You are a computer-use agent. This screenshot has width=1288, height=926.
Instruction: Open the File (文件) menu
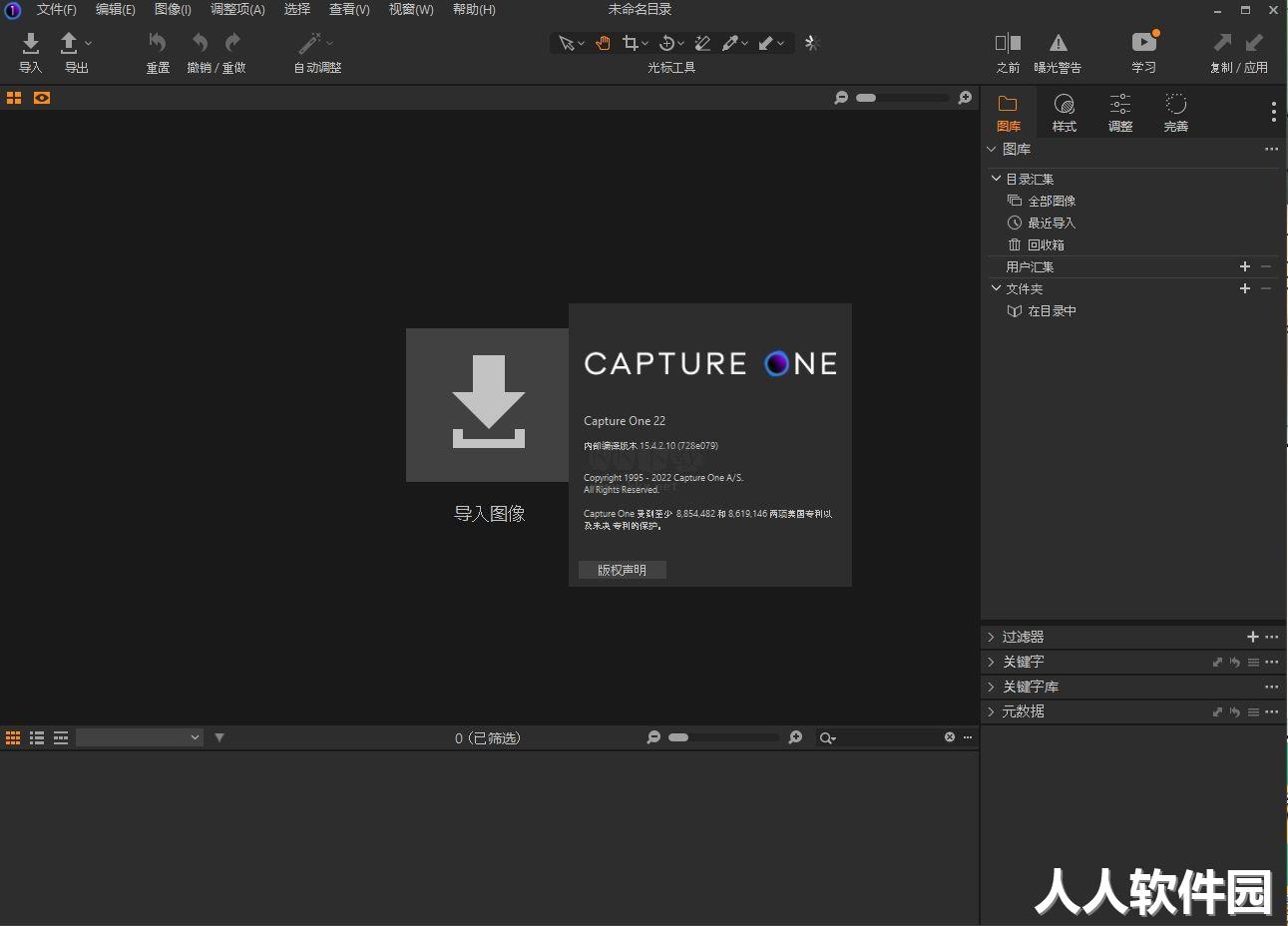tap(56, 9)
